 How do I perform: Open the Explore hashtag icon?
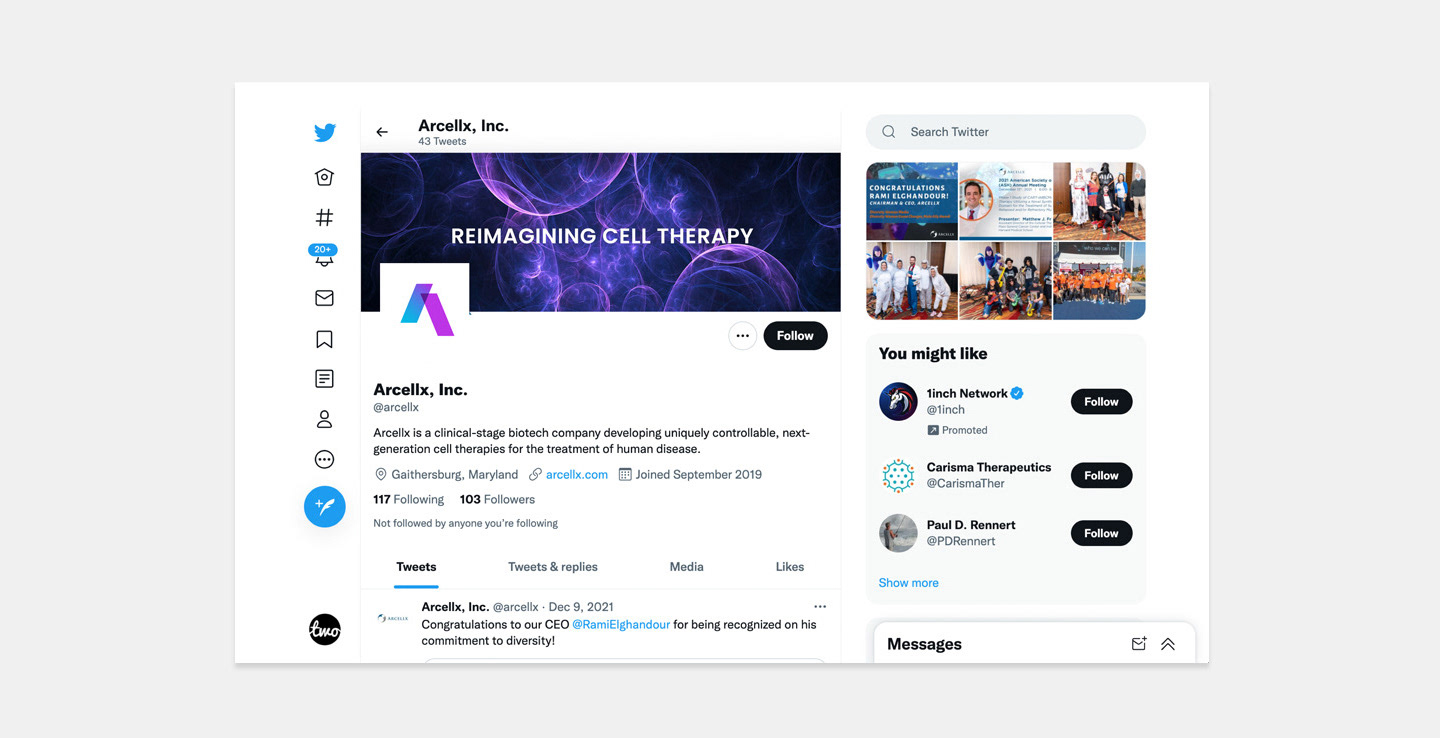tap(324, 217)
